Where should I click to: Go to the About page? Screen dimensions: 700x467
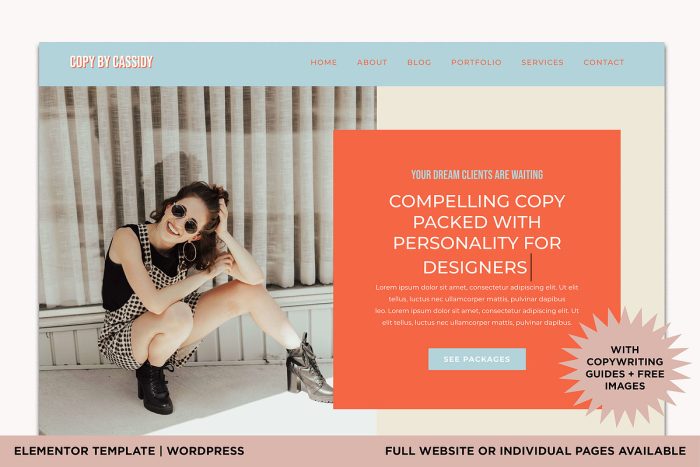pyautogui.click(x=372, y=63)
